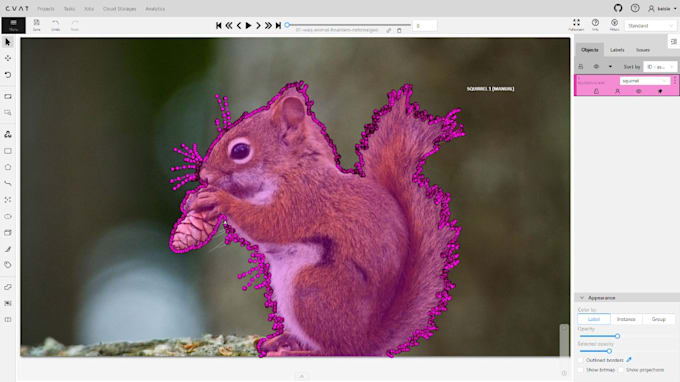Screen dimensions: 680x382
Task: Switch to the Labels tab
Action: point(617,50)
